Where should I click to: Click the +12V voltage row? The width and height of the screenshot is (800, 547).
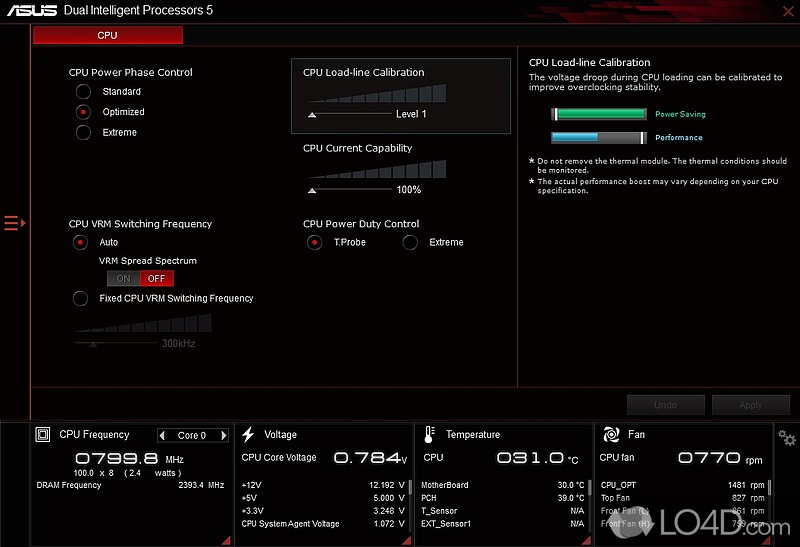click(323, 485)
